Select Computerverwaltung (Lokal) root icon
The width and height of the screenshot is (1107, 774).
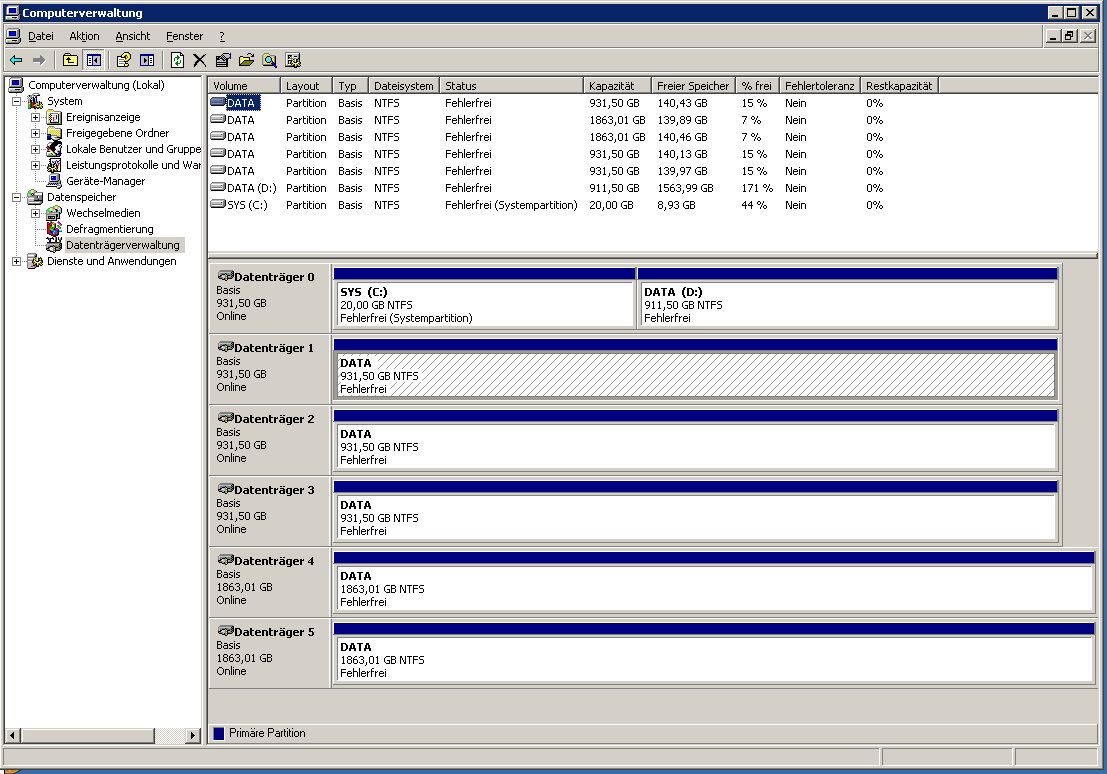[x=16, y=85]
